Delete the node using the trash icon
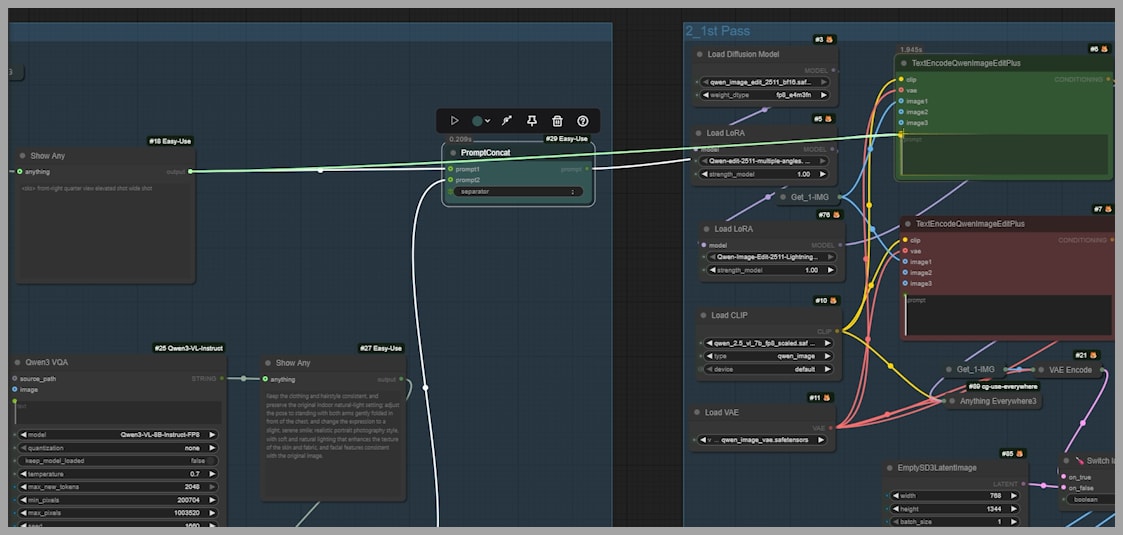 click(x=558, y=121)
